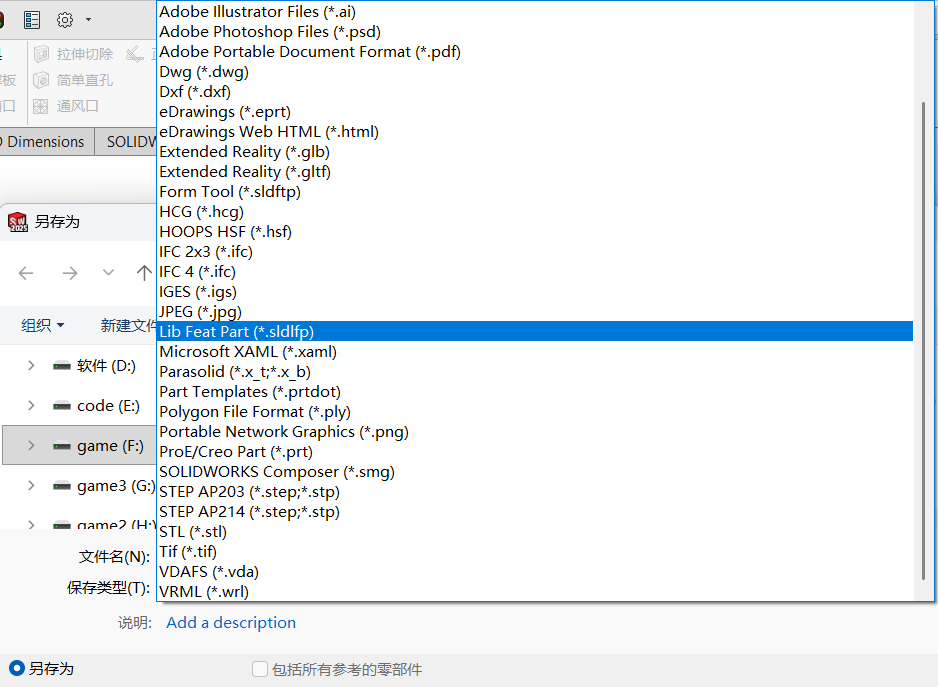Viewport: 938px width, 687px height.
Task: Click the properties list icon in top toolbar
Action: pos(32,20)
